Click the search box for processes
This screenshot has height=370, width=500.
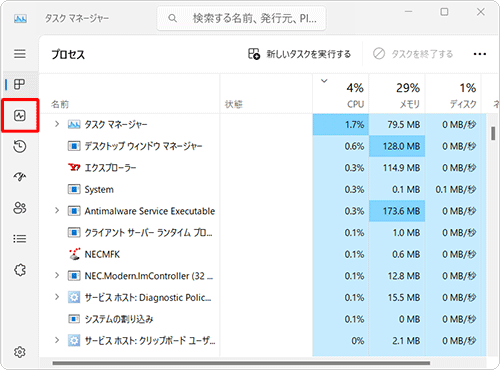(241, 18)
